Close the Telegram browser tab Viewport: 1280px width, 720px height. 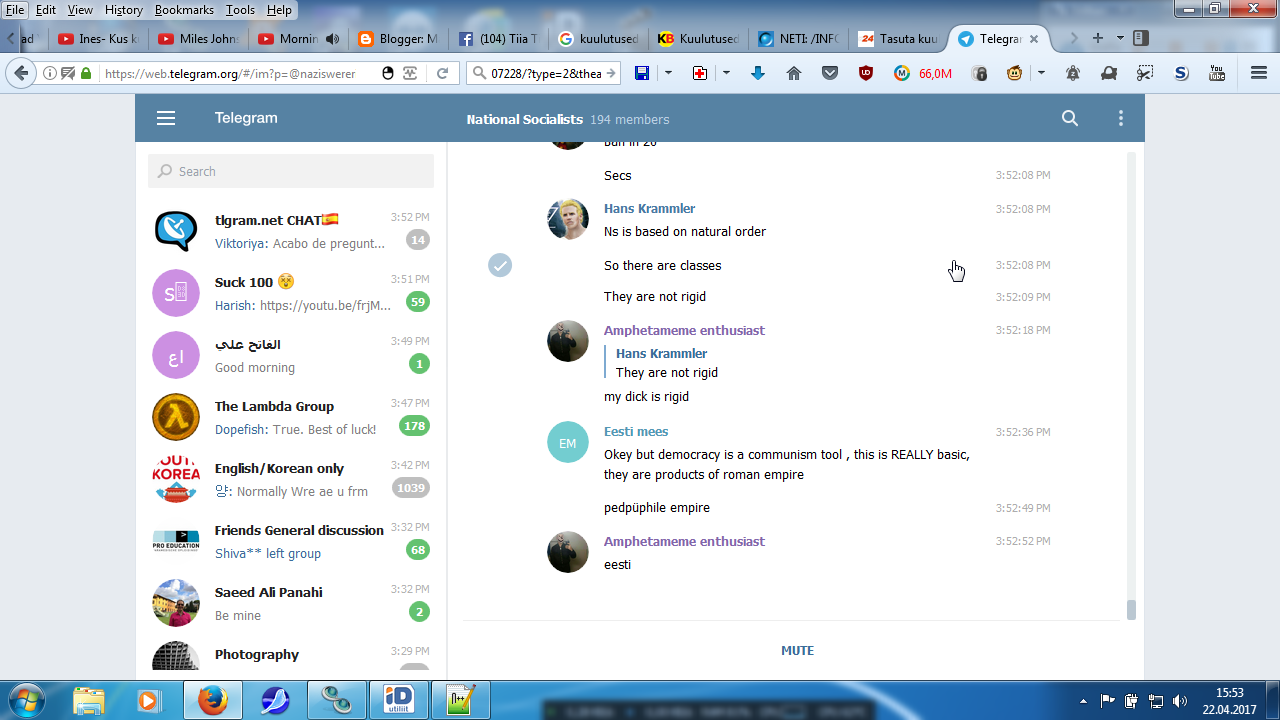(x=1034, y=39)
